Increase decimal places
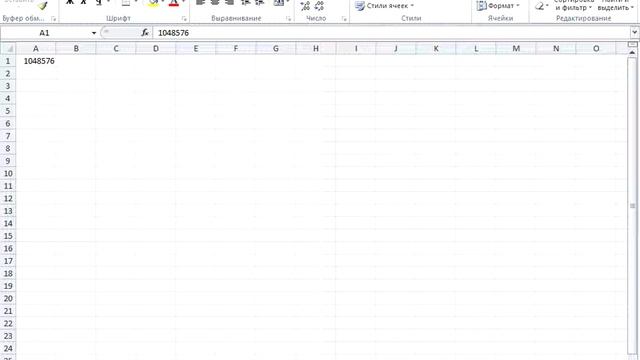The width and height of the screenshot is (640, 360). 305,6
